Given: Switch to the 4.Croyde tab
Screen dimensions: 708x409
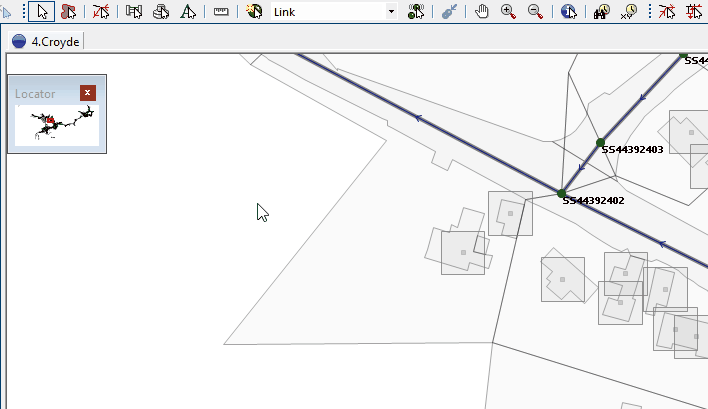Looking at the screenshot, I should pyautogui.click(x=46, y=42).
